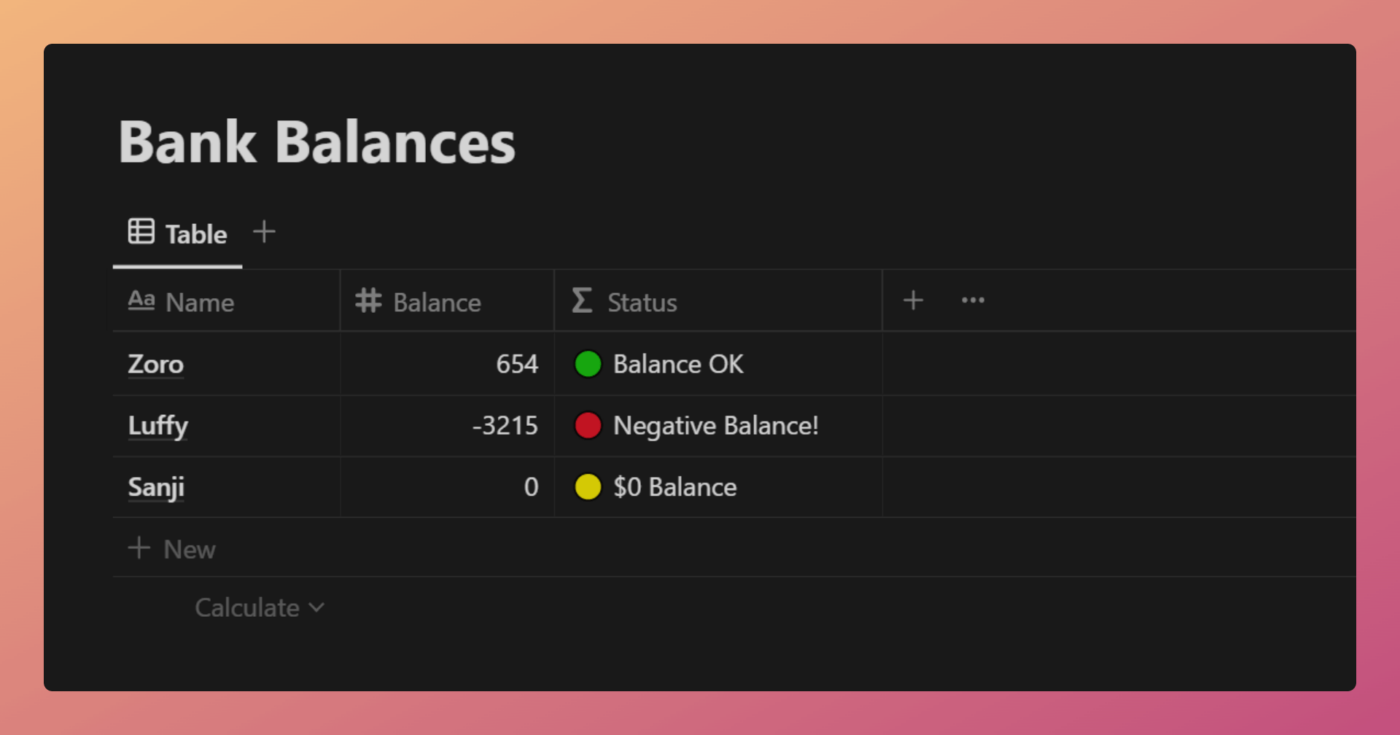
Task: Click the Bank Balances page title
Action: (x=316, y=142)
